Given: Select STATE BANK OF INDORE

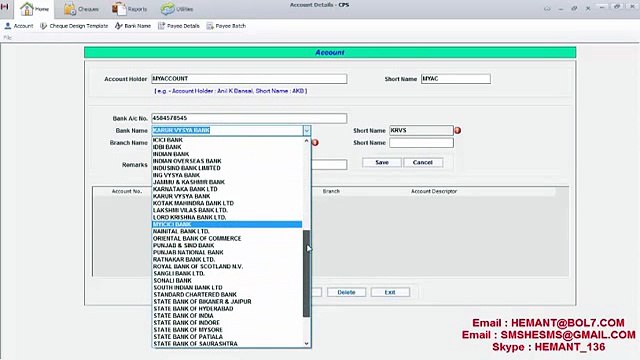Looking at the screenshot, I should point(227,323).
